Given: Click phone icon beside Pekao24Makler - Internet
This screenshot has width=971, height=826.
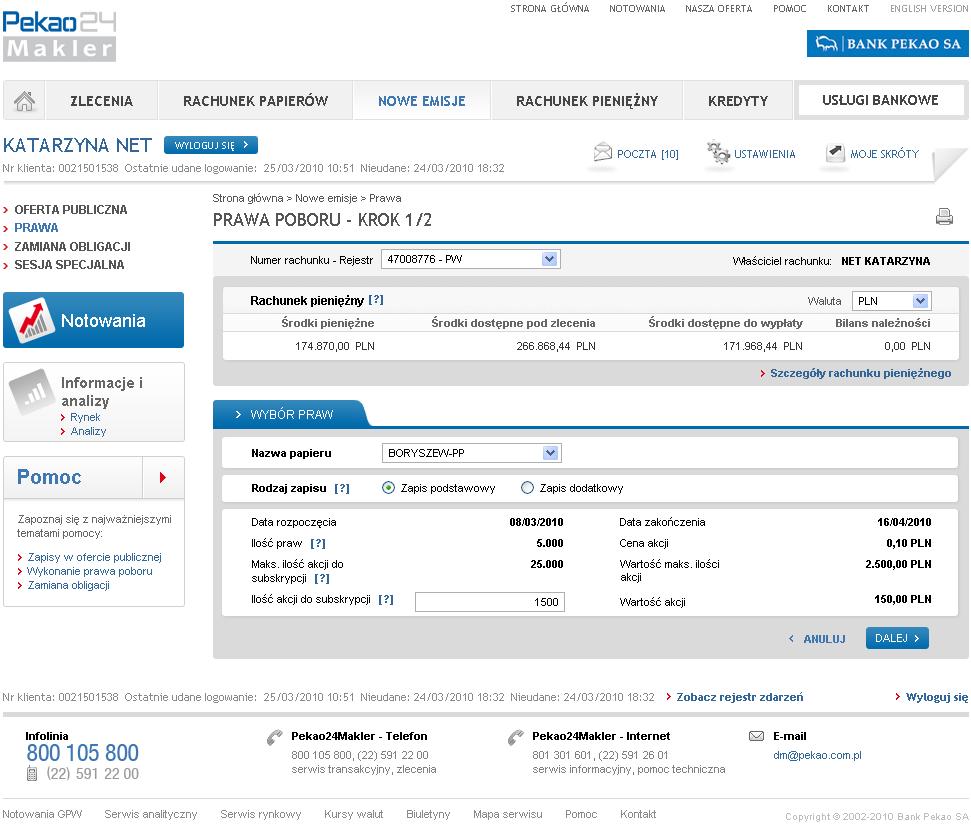Looking at the screenshot, I should pos(515,737).
